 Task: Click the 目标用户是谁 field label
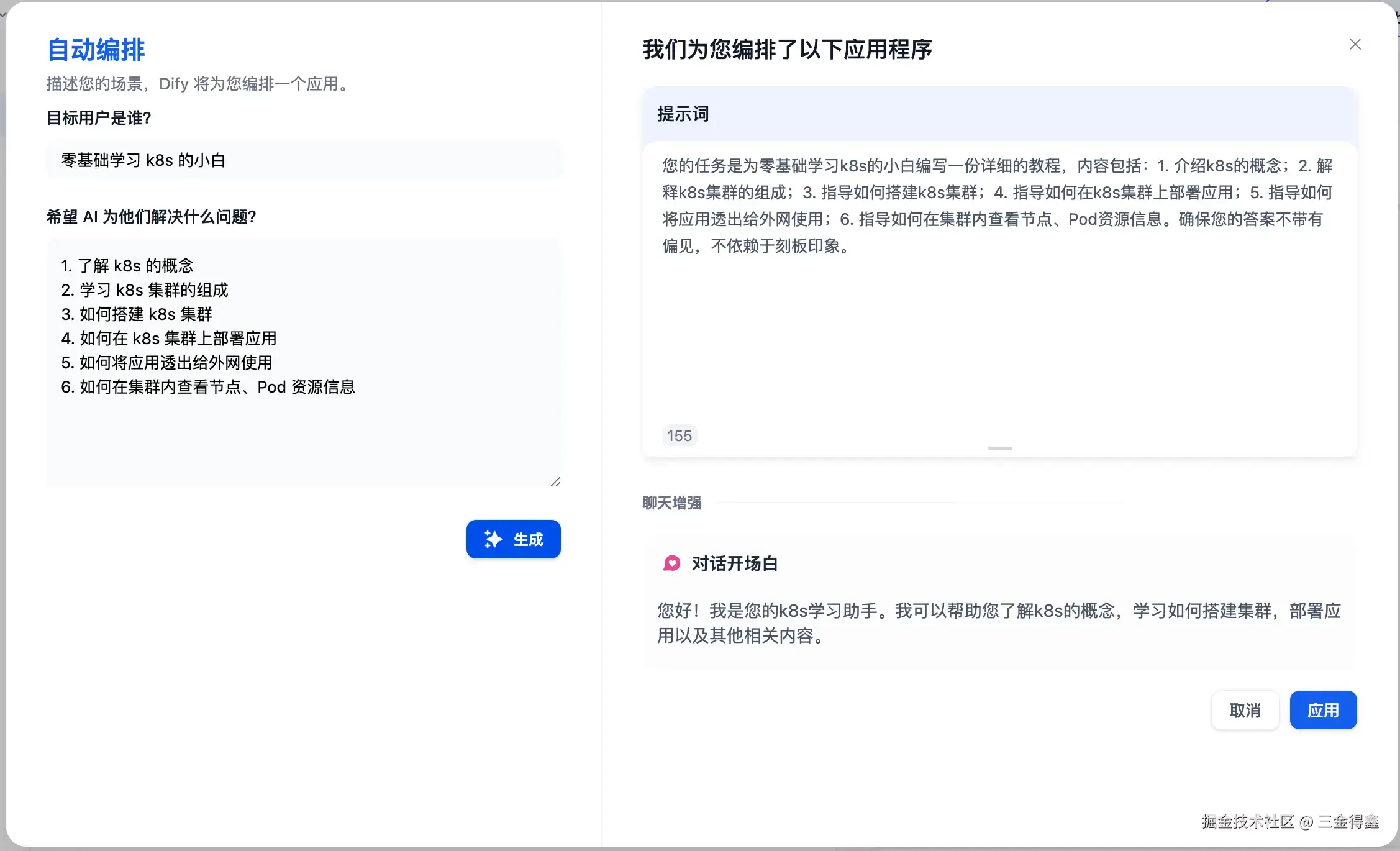[99, 118]
